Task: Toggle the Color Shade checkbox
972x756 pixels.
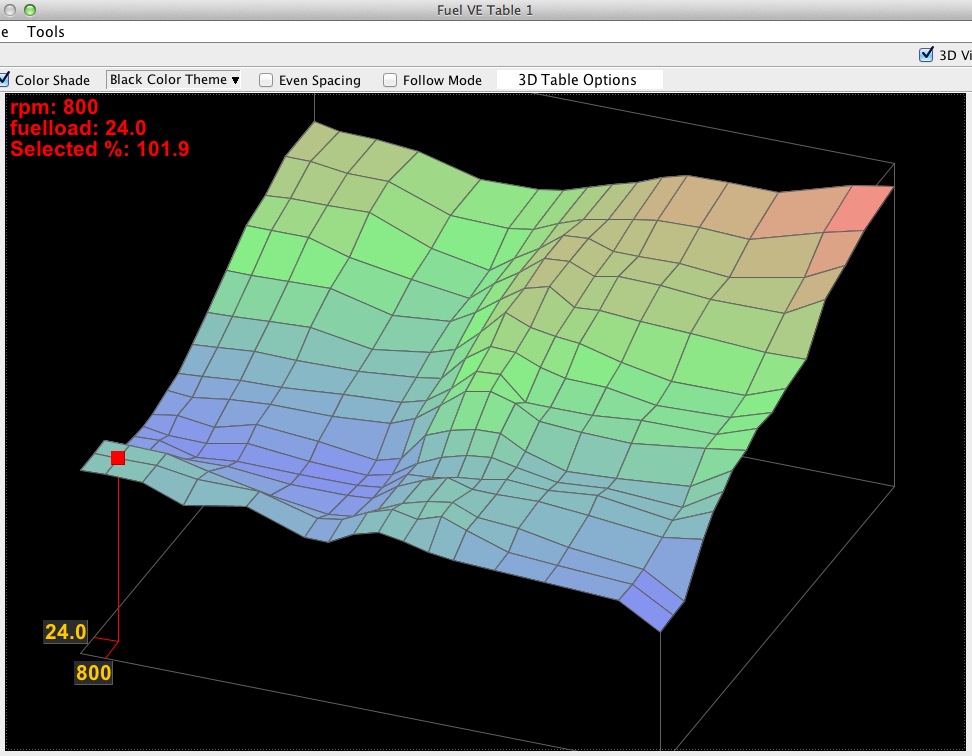Action: click(x=5, y=80)
